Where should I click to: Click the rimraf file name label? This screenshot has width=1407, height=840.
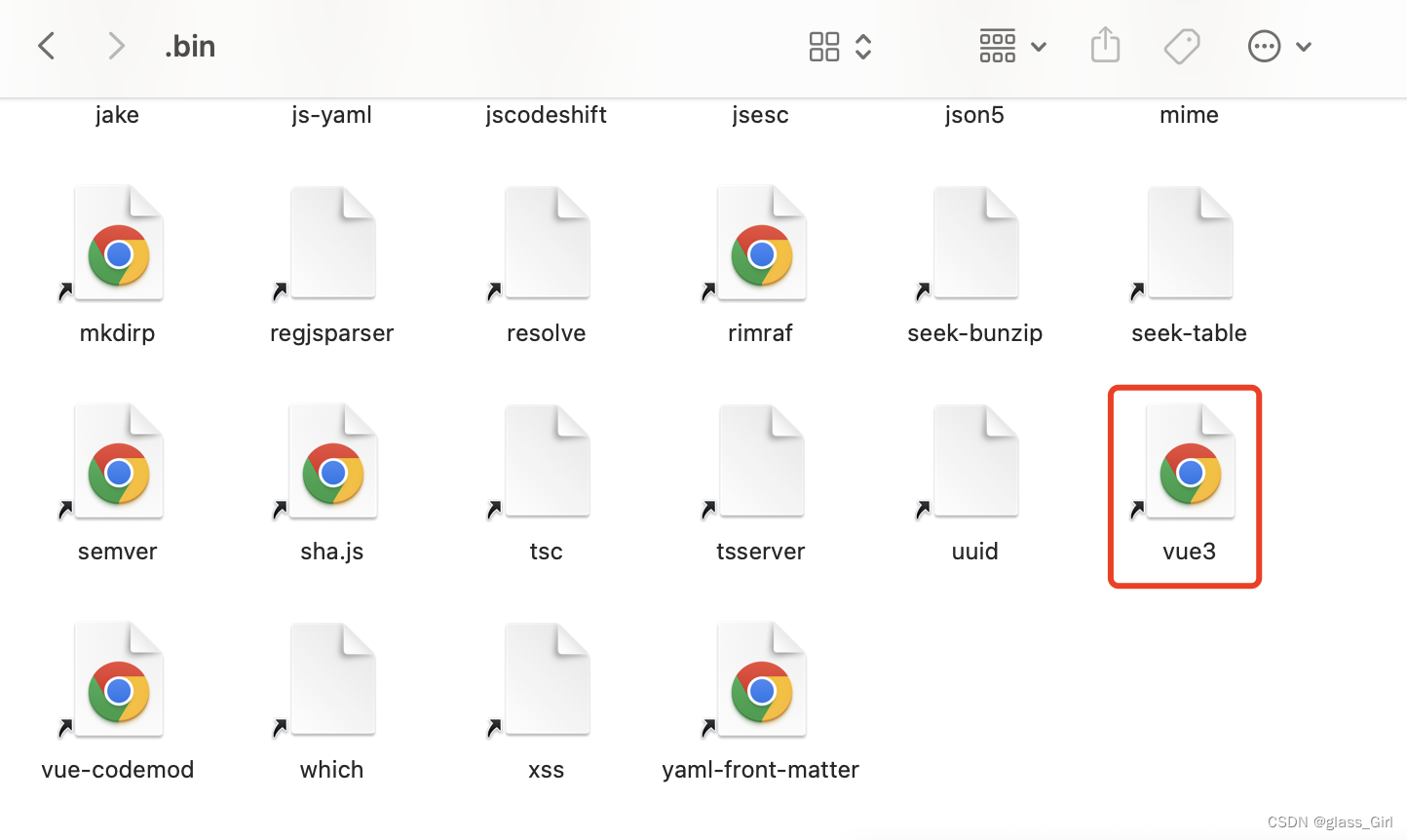pos(760,333)
